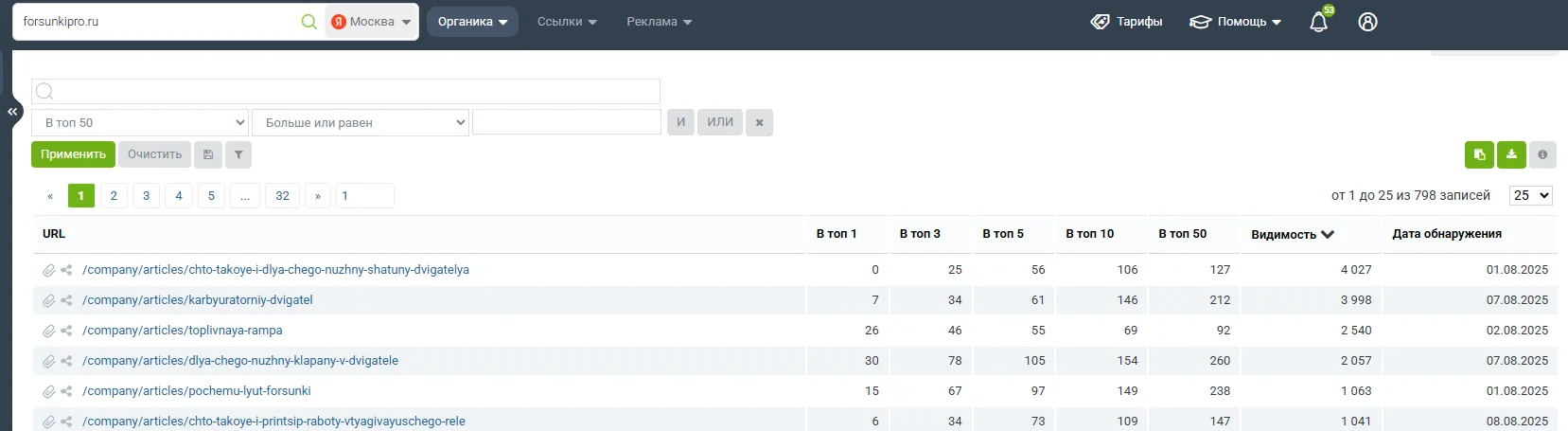
Task: Open the karbyuratorniy-dvigatel article link
Action: (x=198, y=300)
